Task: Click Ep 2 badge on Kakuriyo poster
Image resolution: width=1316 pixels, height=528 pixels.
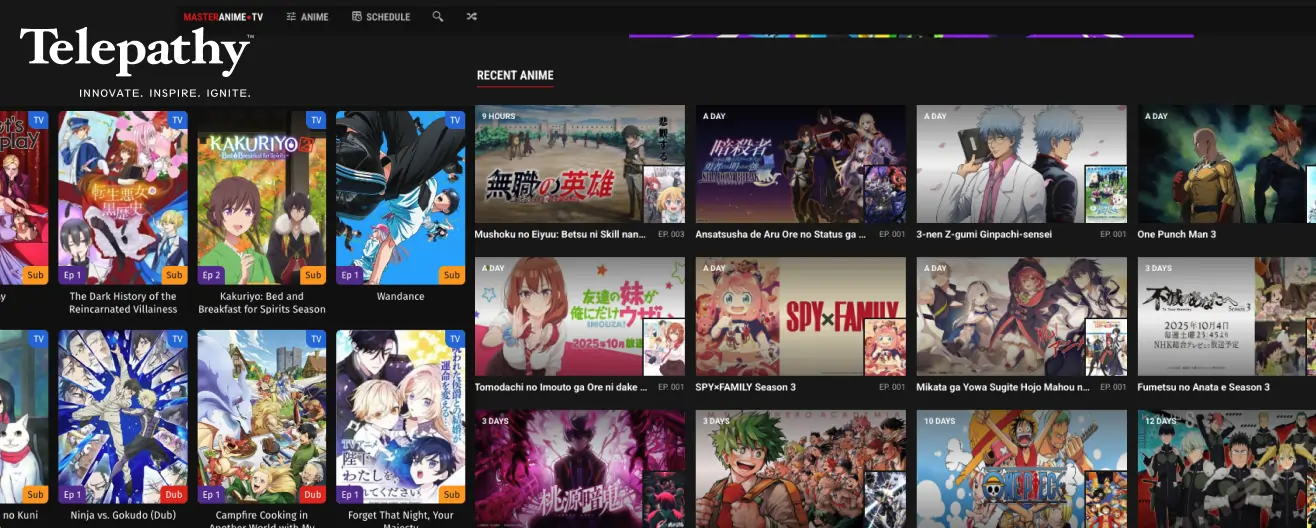Action: [x=211, y=275]
